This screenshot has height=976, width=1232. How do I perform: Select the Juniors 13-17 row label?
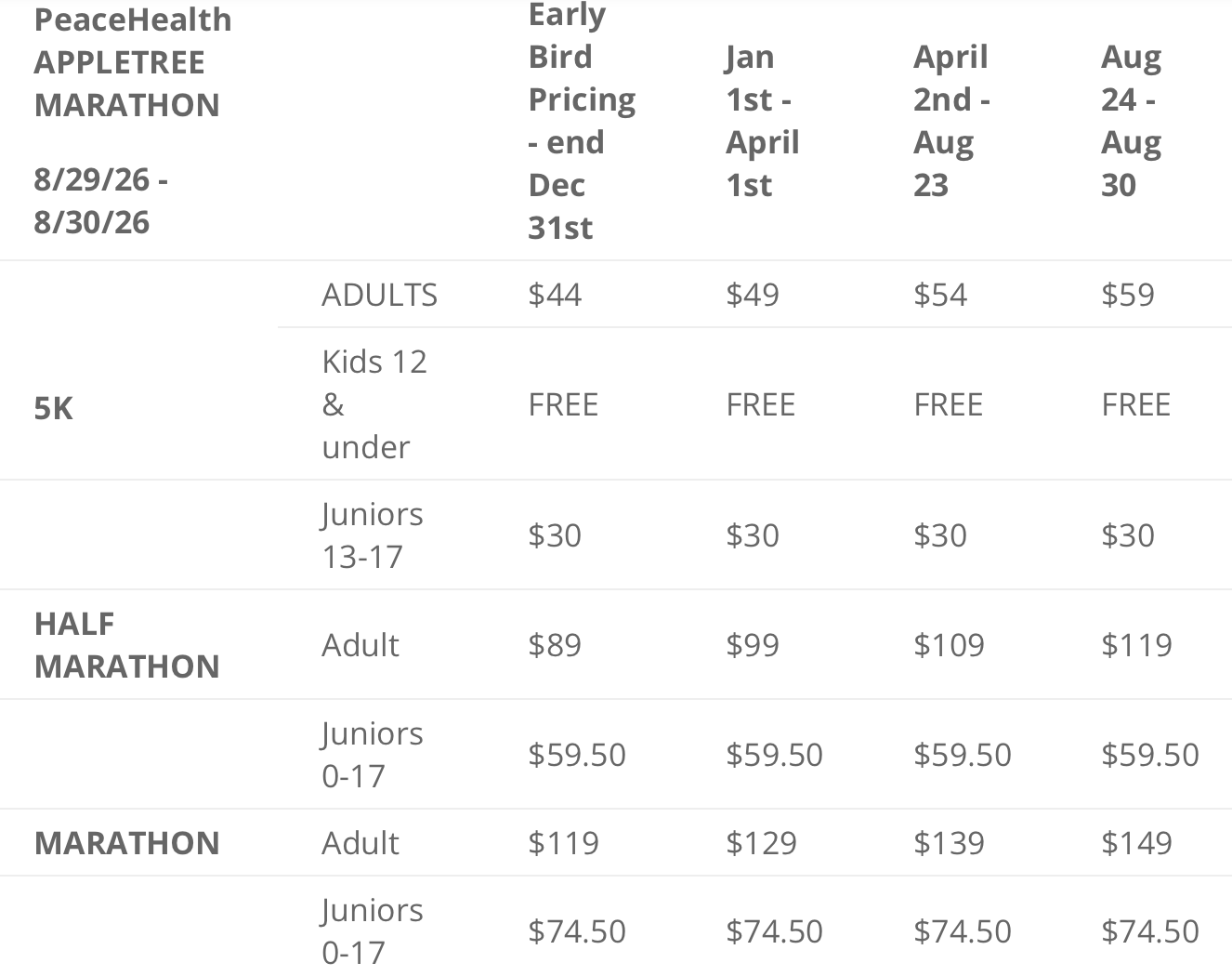click(372, 535)
